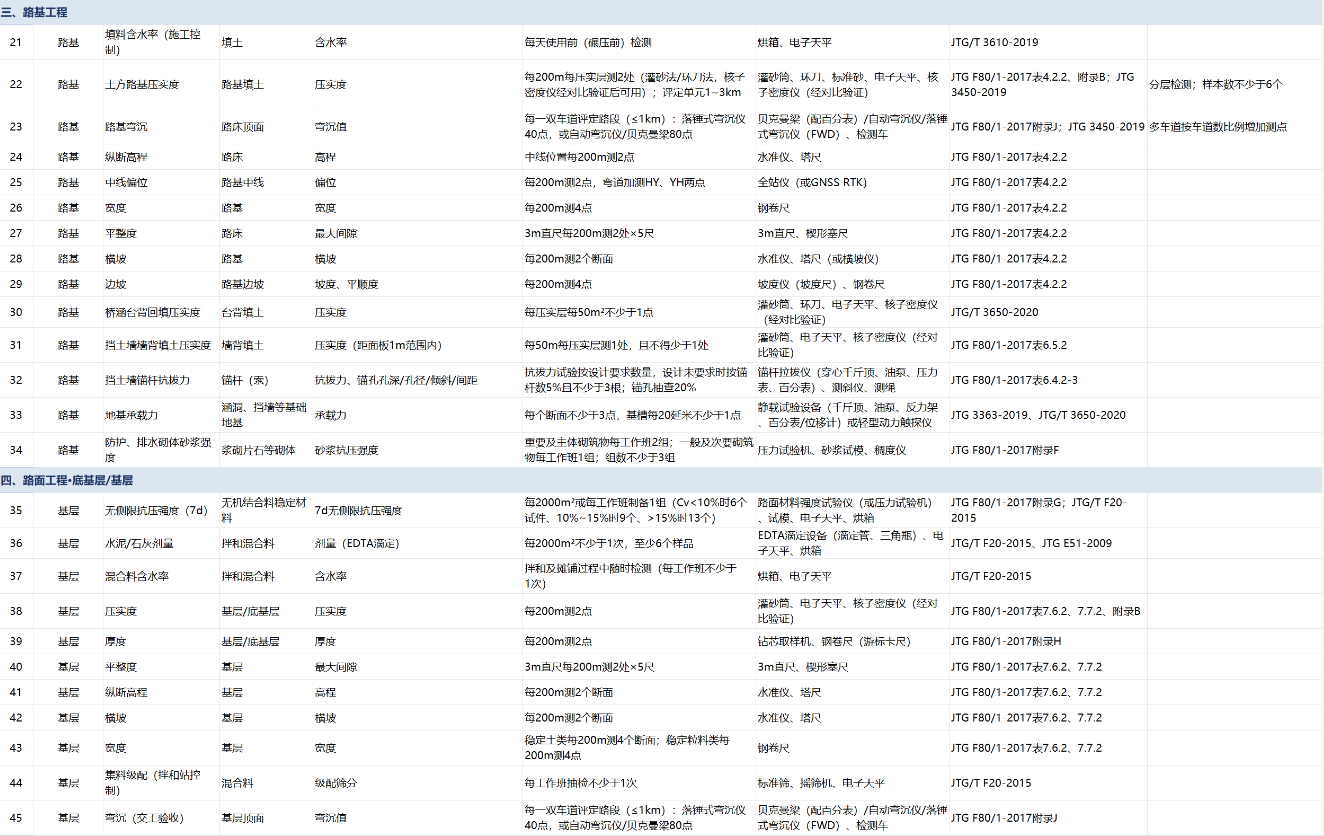Select the cell "挡土墙锚杆抗拔力"
The height and width of the screenshot is (836, 1324).
pyautogui.click(x=148, y=381)
